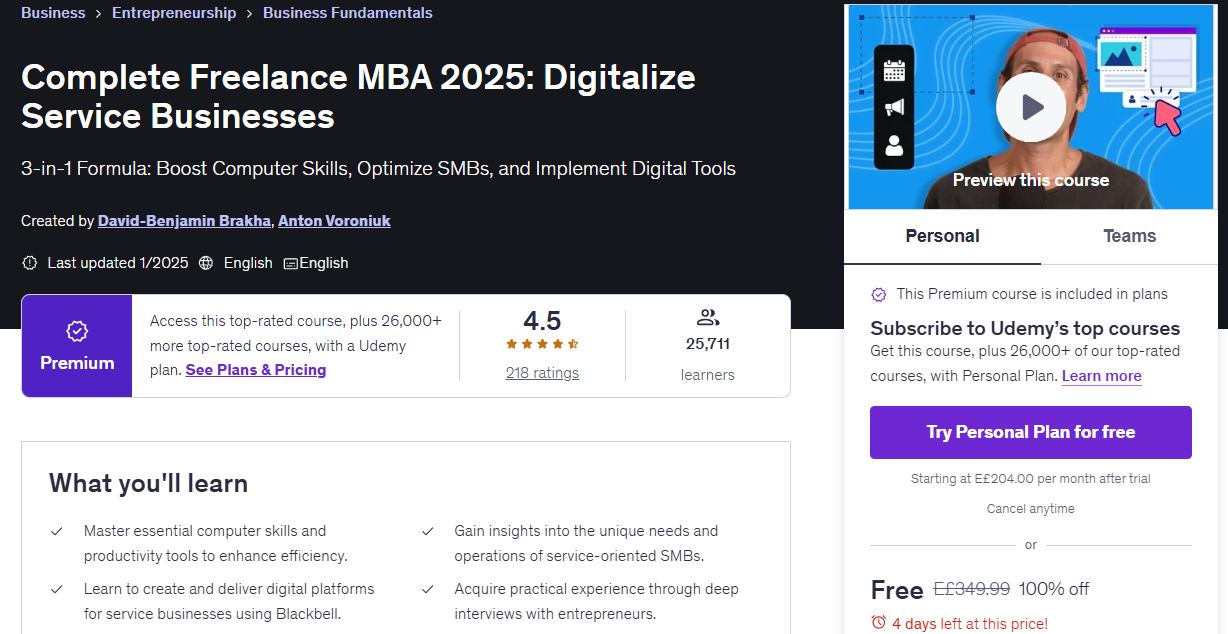This screenshot has width=1228, height=634.
Task: Click the closed captions icon
Action: 290,263
